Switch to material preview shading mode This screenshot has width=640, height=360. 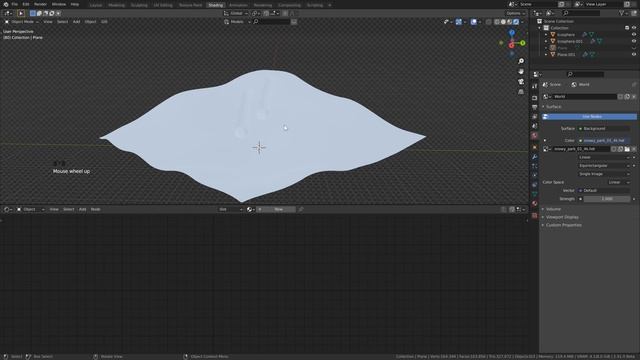click(509, 22)
